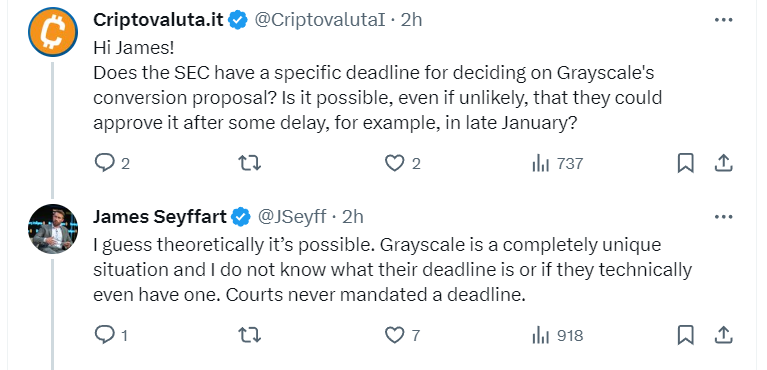Like James Seyffart's tweet
Image resolution: width=767 pixels, height=370 pixels.
pos(402,335)
